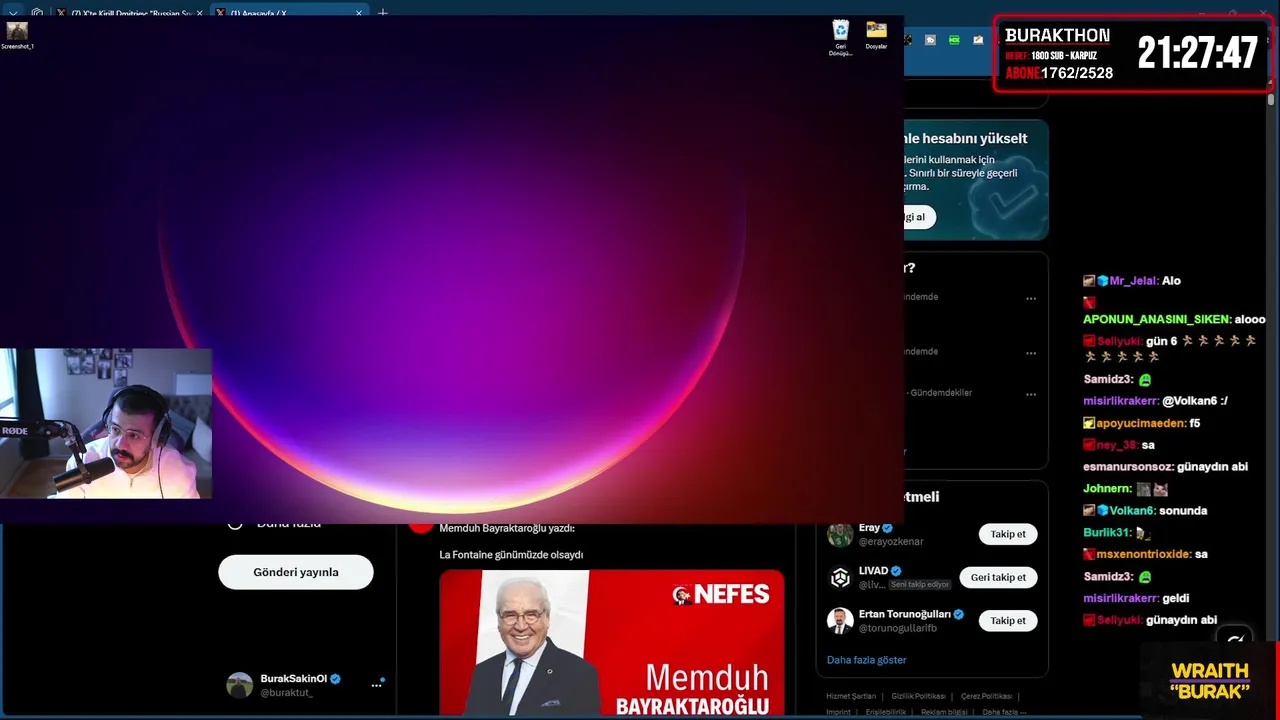
Task: Click the @torunogullarifb handle
Action: click(x=896, y=628)
